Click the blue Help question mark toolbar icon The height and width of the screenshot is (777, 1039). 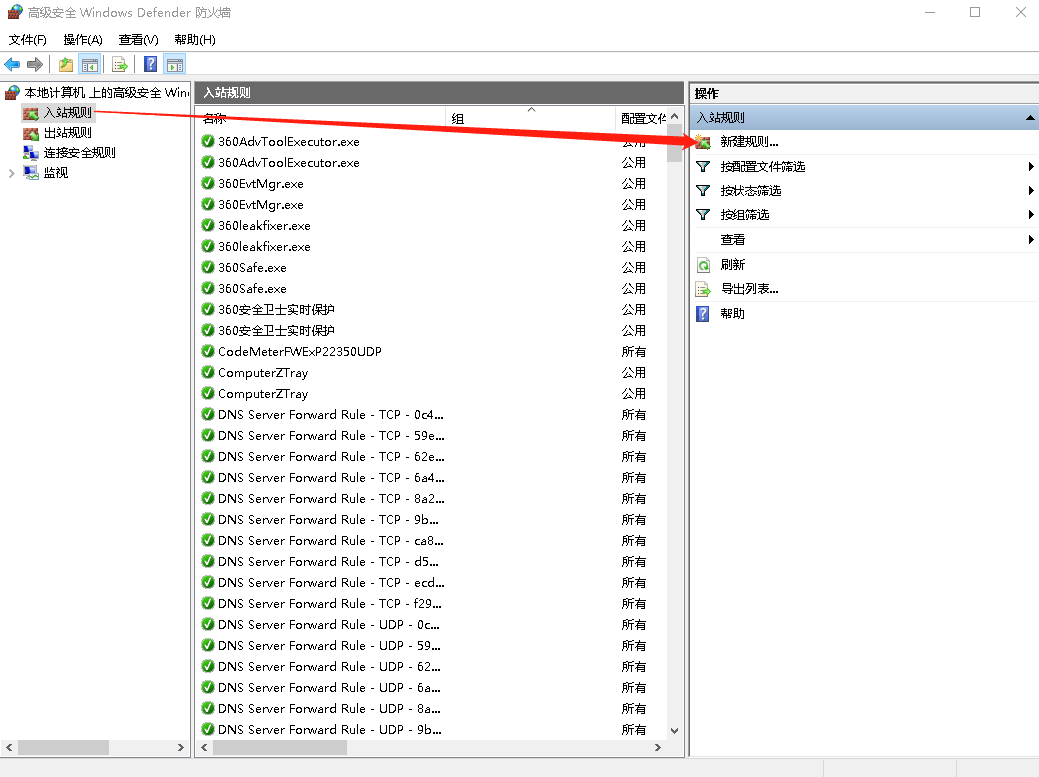point(151,65)
